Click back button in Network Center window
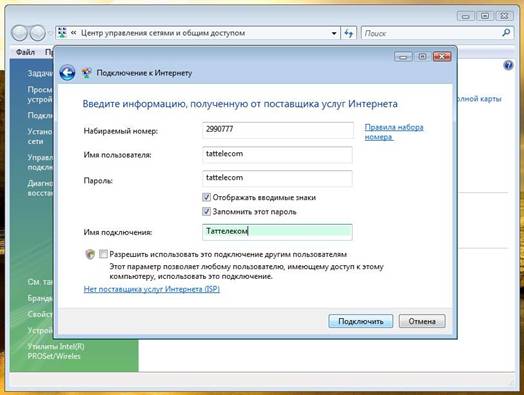Image resolution: width=524 pixels, height=395 pixels. [19, 33]
